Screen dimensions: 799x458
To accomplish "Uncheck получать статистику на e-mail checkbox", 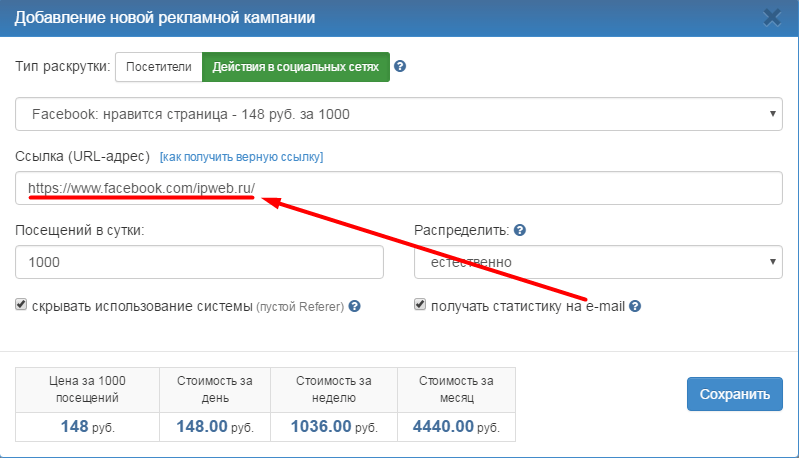I will (x=420, y=306).
